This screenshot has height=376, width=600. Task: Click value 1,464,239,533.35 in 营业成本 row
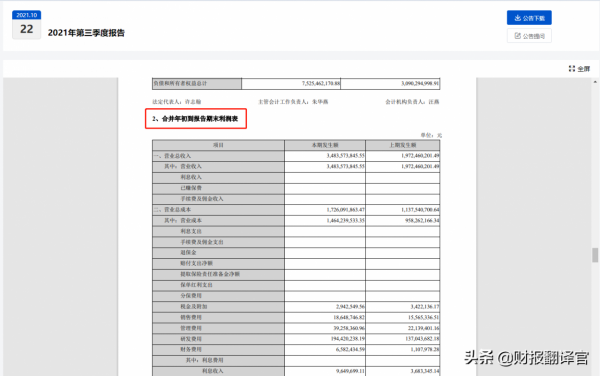(346, 220)
